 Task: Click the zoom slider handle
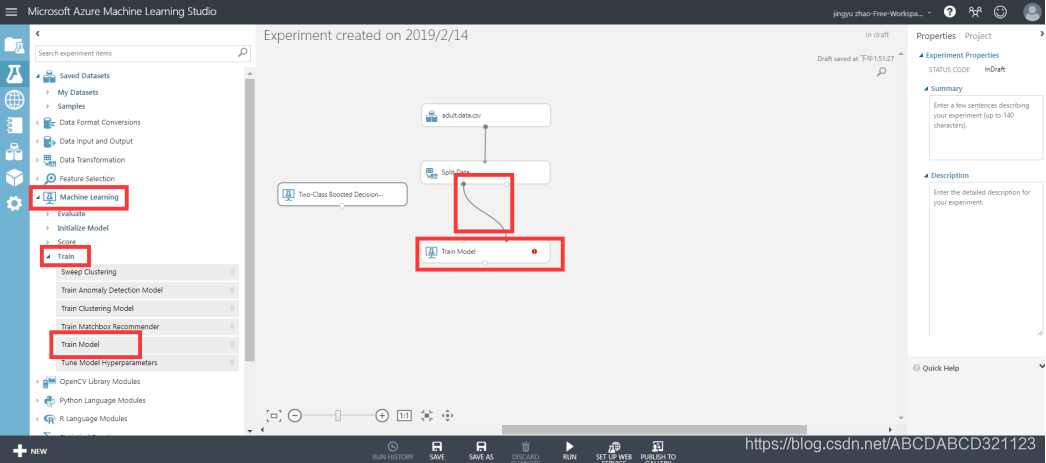[338, 416]
